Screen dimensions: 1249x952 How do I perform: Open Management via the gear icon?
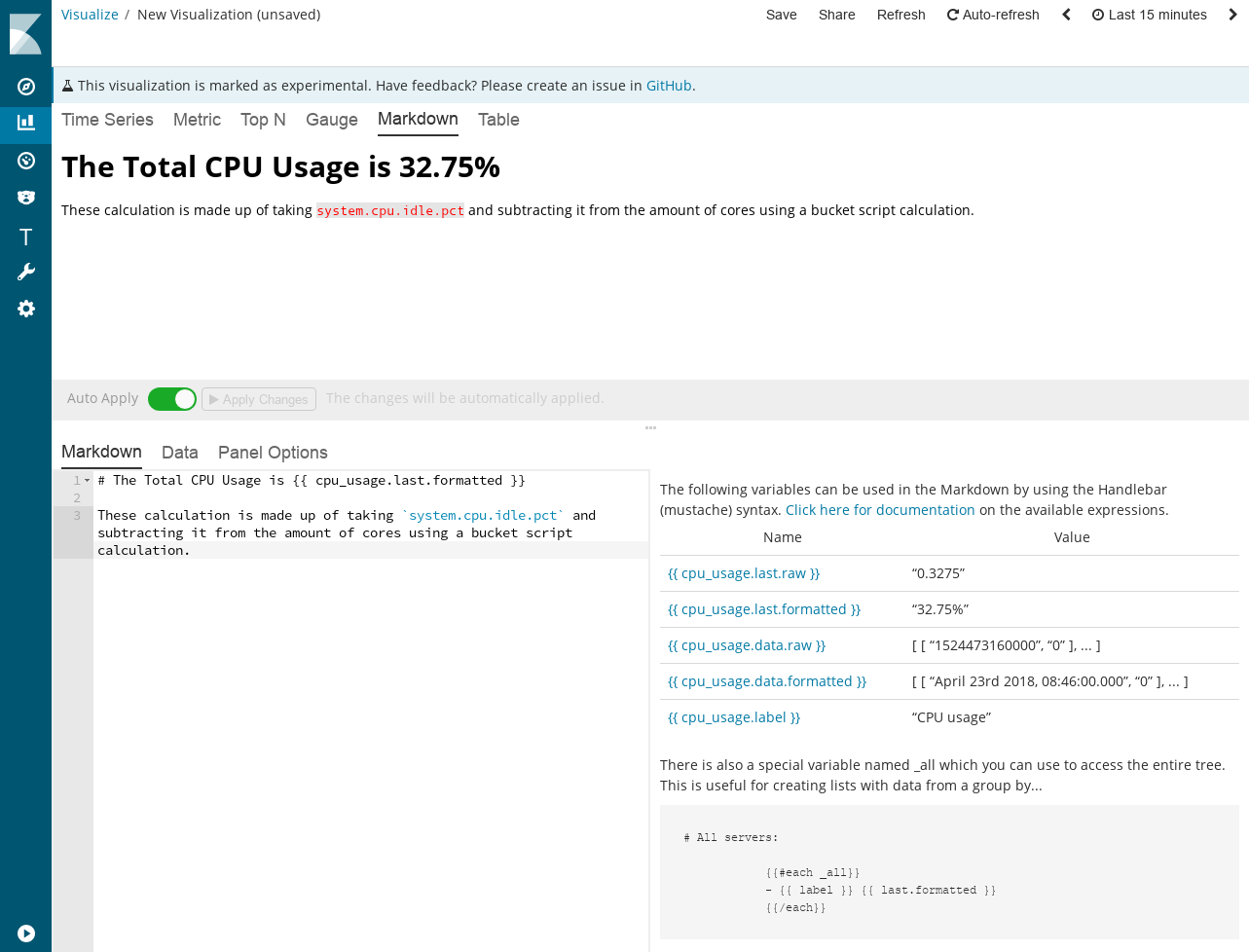click(x=24, y=309)
